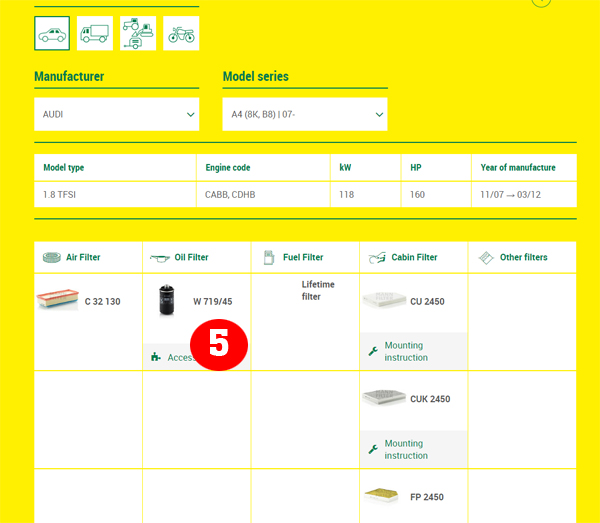Image resolution: width=600 pixels, height=523 pixels.
Task: Click the wrench icon under CU 2450
Action: tap(373, 351)
